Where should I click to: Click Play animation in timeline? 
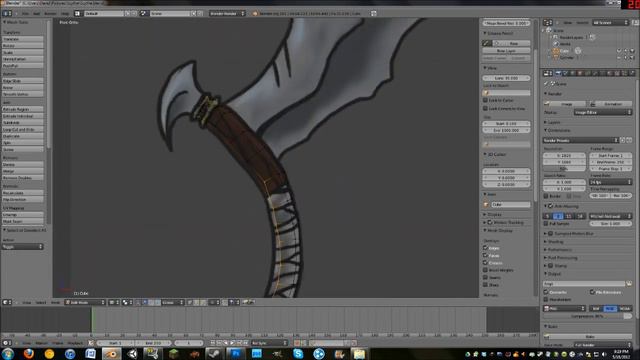233,343
